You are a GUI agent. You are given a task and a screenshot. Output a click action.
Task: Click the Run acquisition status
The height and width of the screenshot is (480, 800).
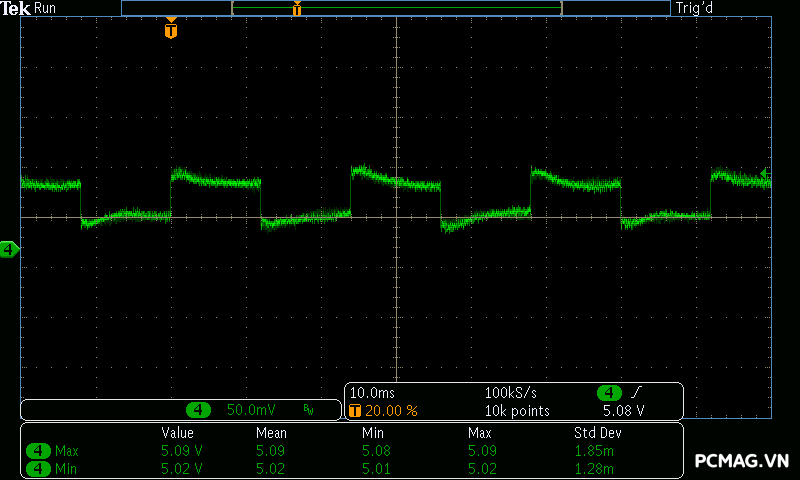click(x=46, y=8)
